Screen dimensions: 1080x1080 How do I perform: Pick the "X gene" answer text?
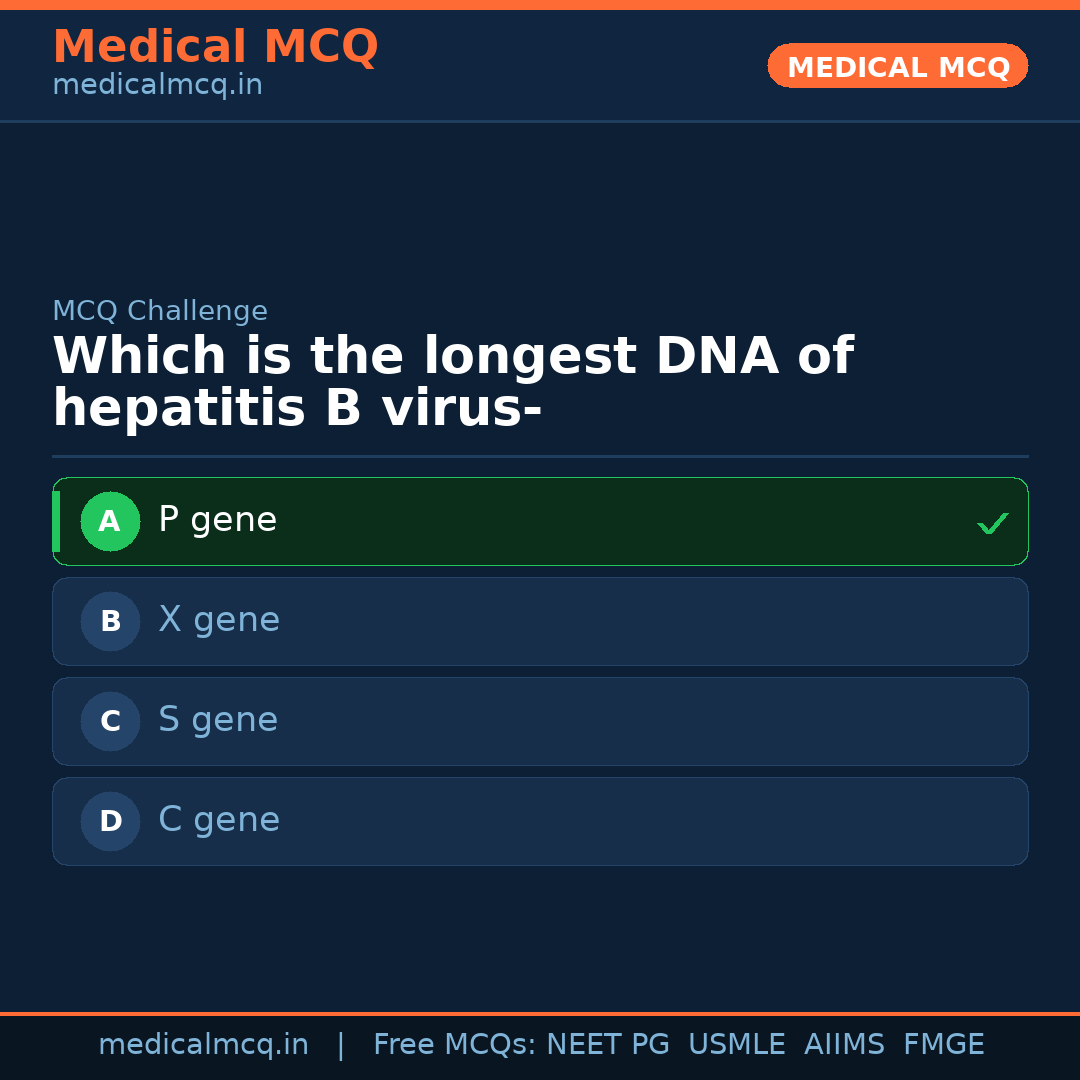pos(219,620)
